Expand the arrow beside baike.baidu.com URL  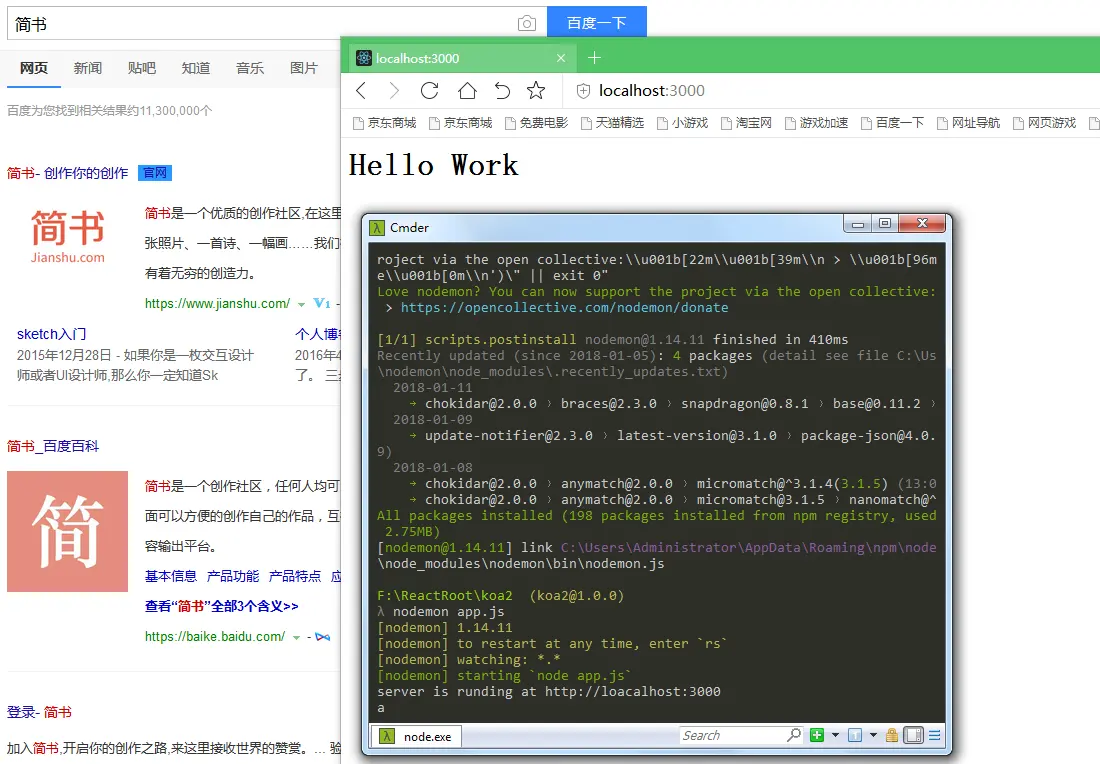point(296,638)
